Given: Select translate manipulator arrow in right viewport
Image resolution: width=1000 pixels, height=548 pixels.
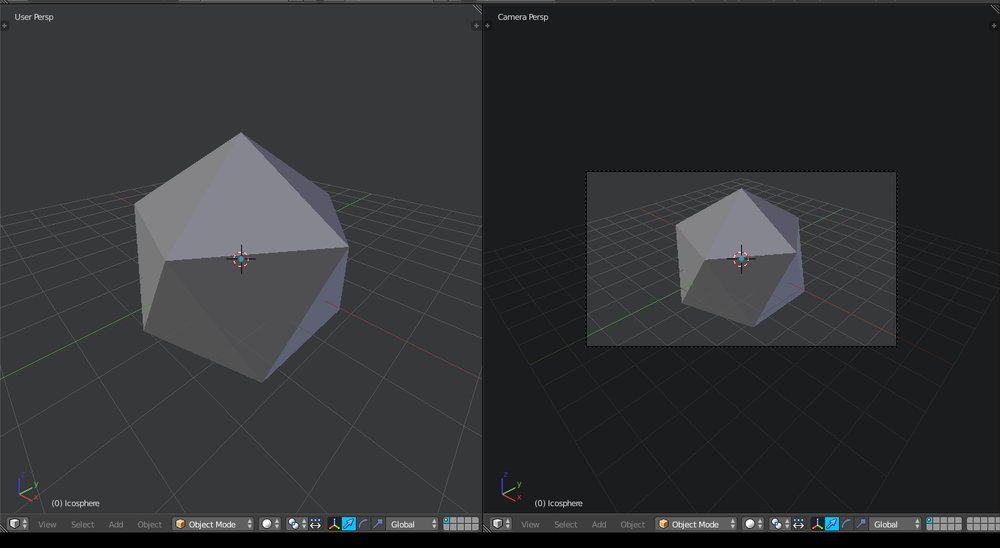Looking at the screenshot, I should 832,524.
